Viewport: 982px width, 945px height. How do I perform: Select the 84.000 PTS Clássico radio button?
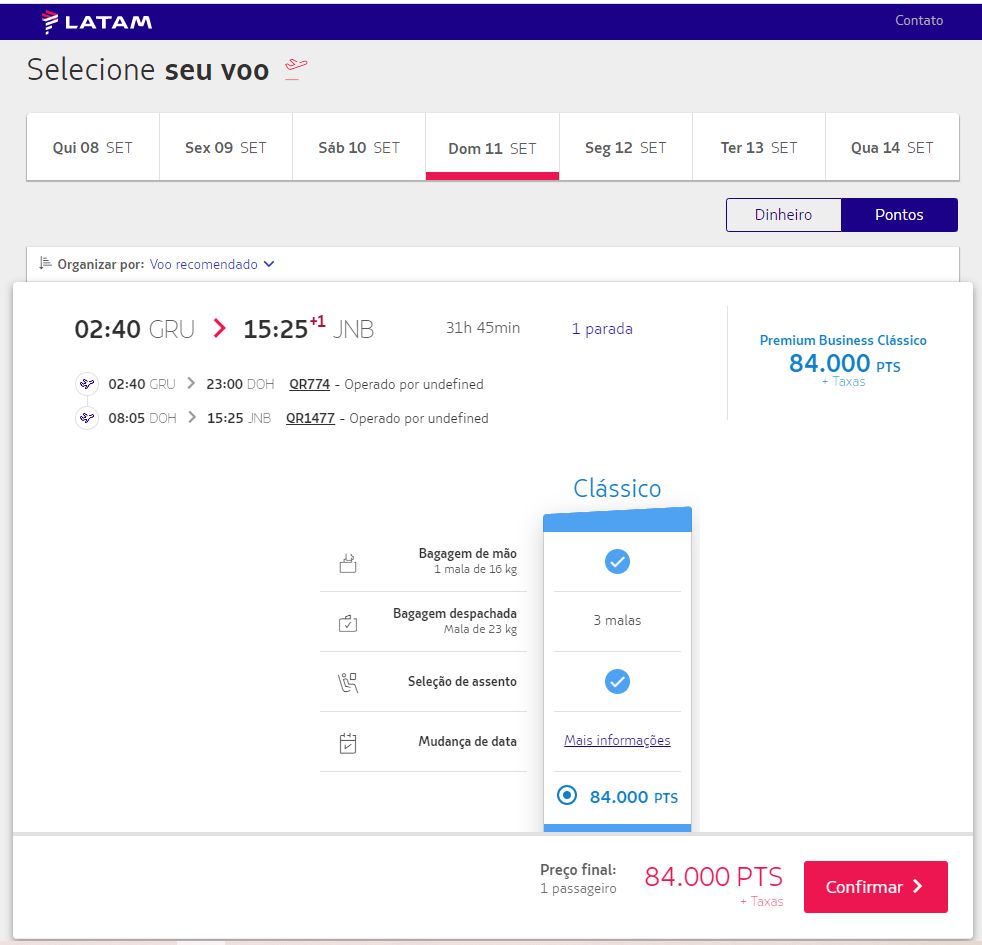click(x=567, y=795)
